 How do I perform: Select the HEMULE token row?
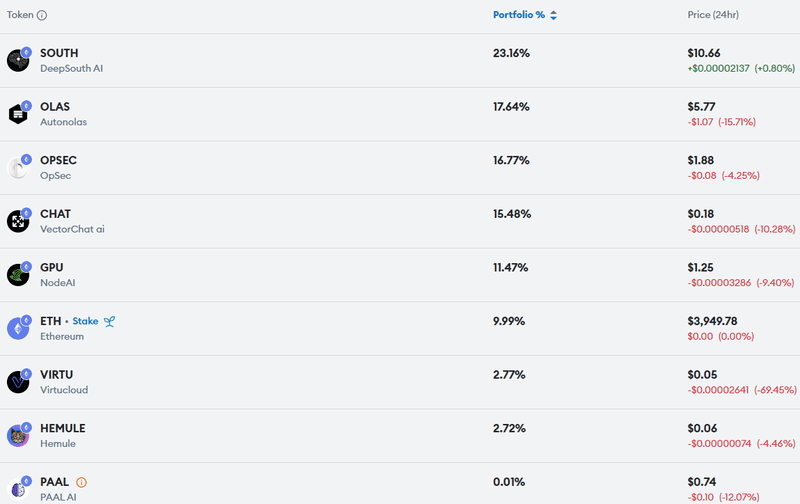400,436
